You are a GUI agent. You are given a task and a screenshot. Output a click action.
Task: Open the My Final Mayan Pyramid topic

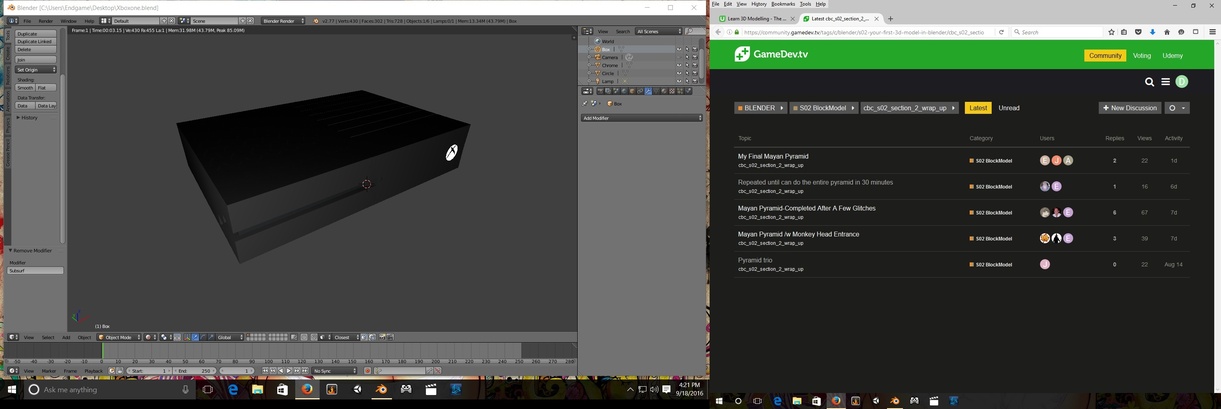(x=773, y=156)
